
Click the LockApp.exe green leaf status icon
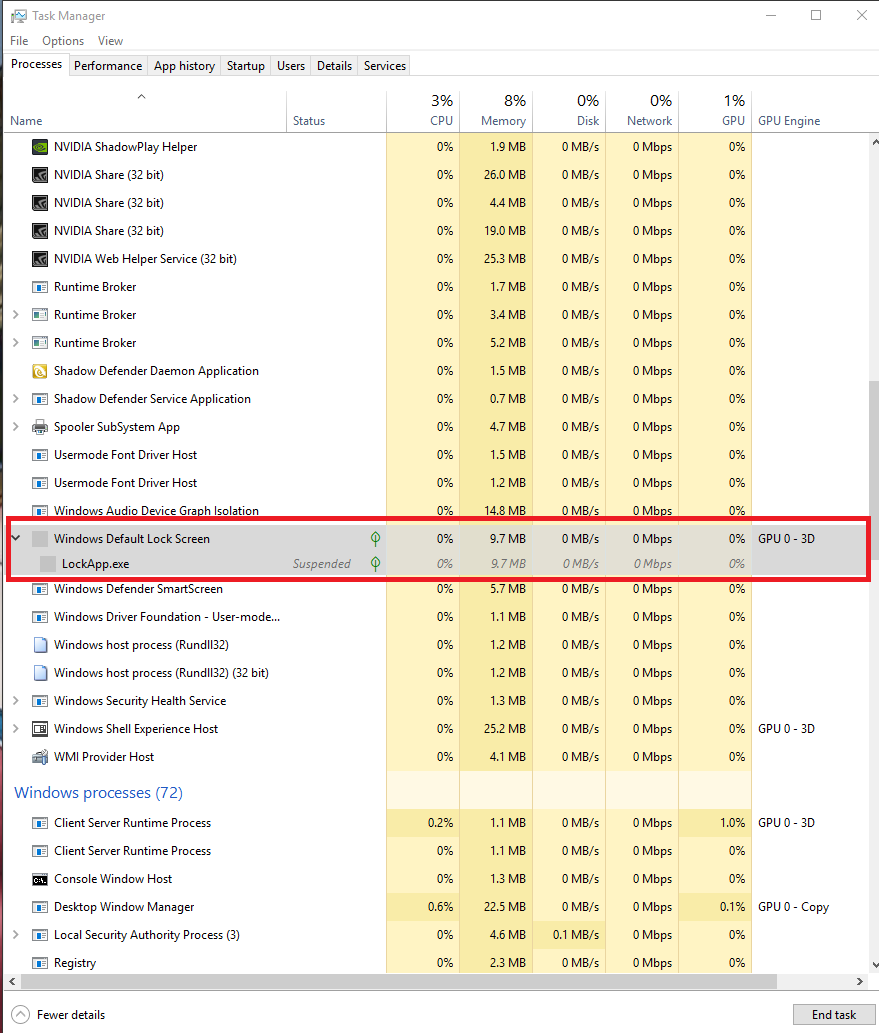pyautogui.click(x=375, y=564)
